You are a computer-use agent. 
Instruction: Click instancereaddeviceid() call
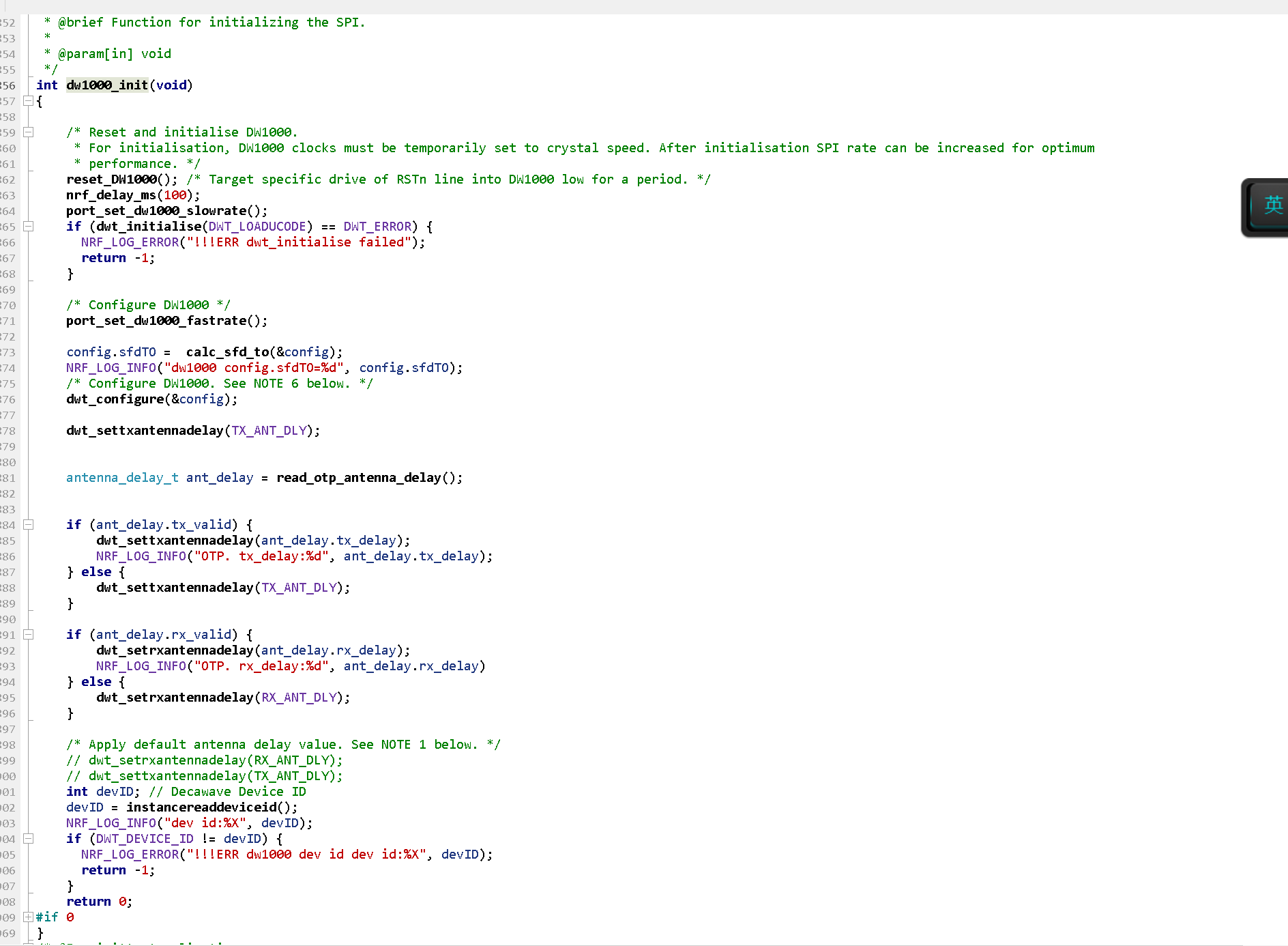click(x=212, y=807)
